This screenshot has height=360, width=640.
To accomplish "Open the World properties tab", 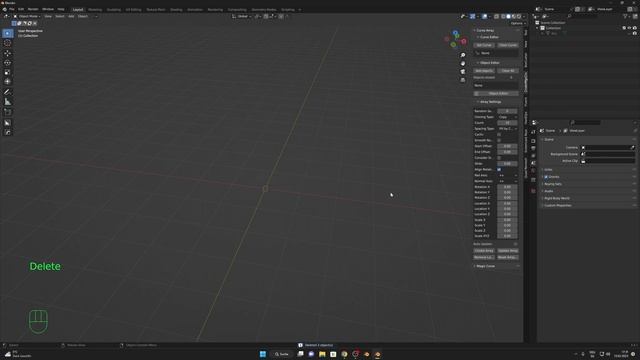I will pyautogui.click(x=533, y=170).
